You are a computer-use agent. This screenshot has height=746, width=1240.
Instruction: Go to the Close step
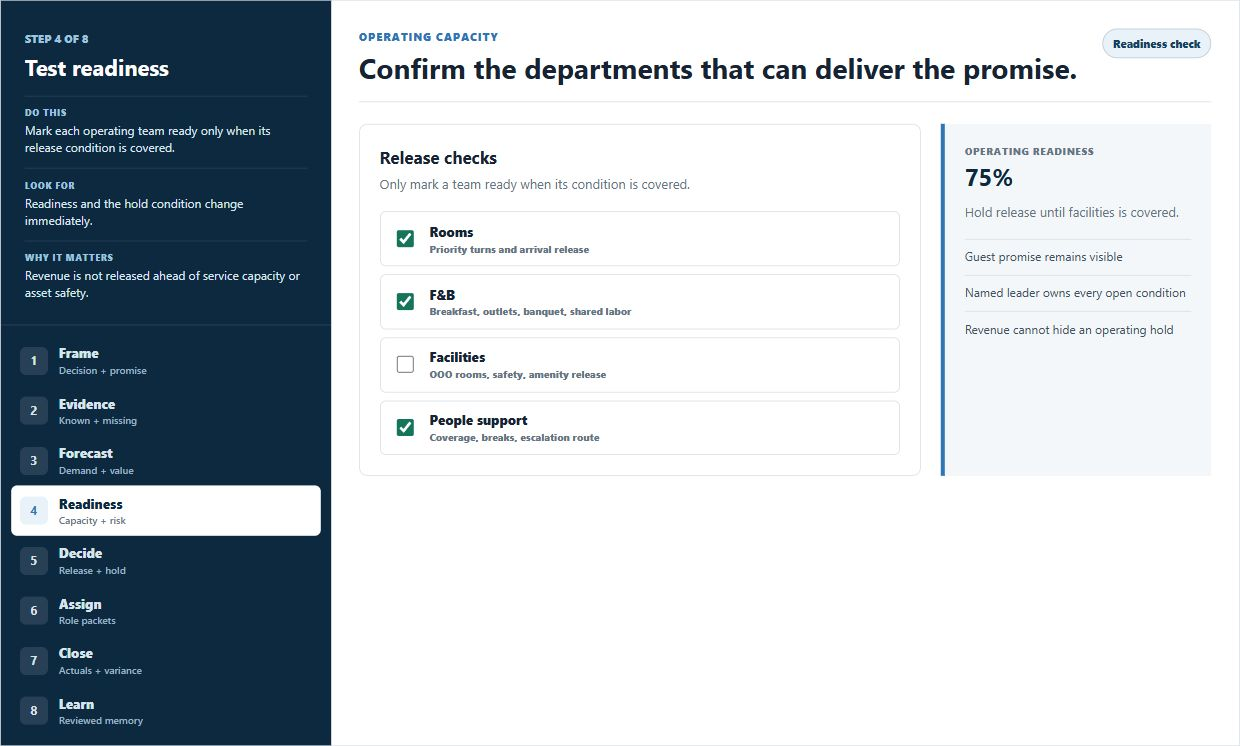click(x=166, y=661)
